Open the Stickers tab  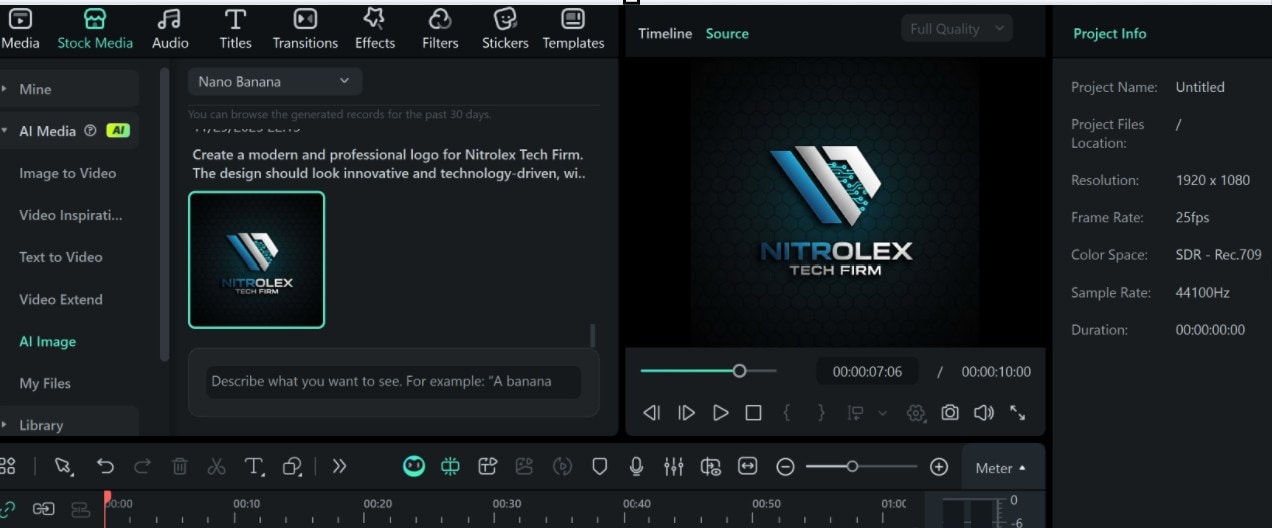click(505, 29)
